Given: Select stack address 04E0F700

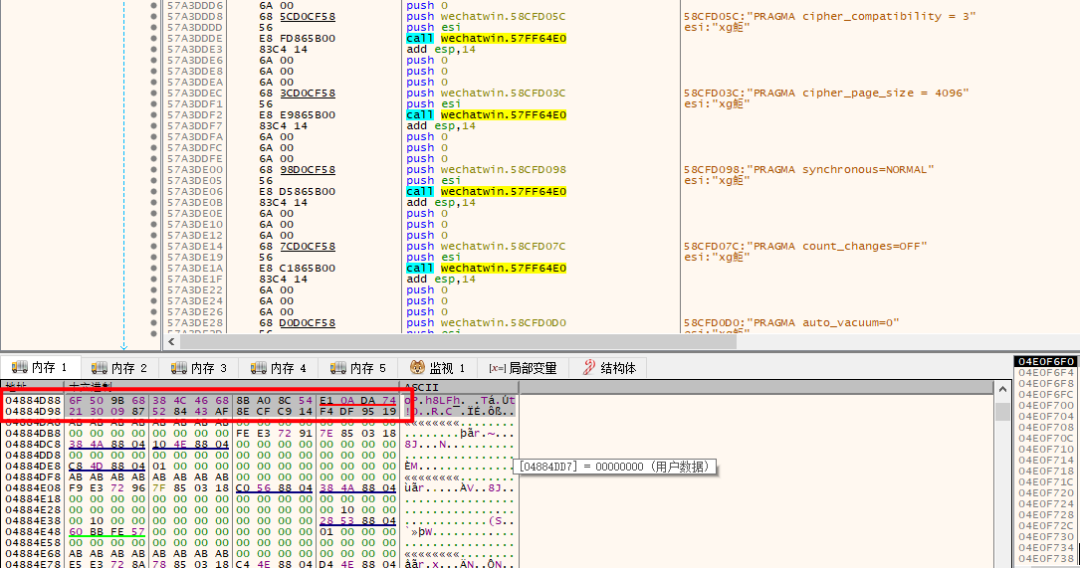Looking at the screenshot, I should coord(1046,406).
